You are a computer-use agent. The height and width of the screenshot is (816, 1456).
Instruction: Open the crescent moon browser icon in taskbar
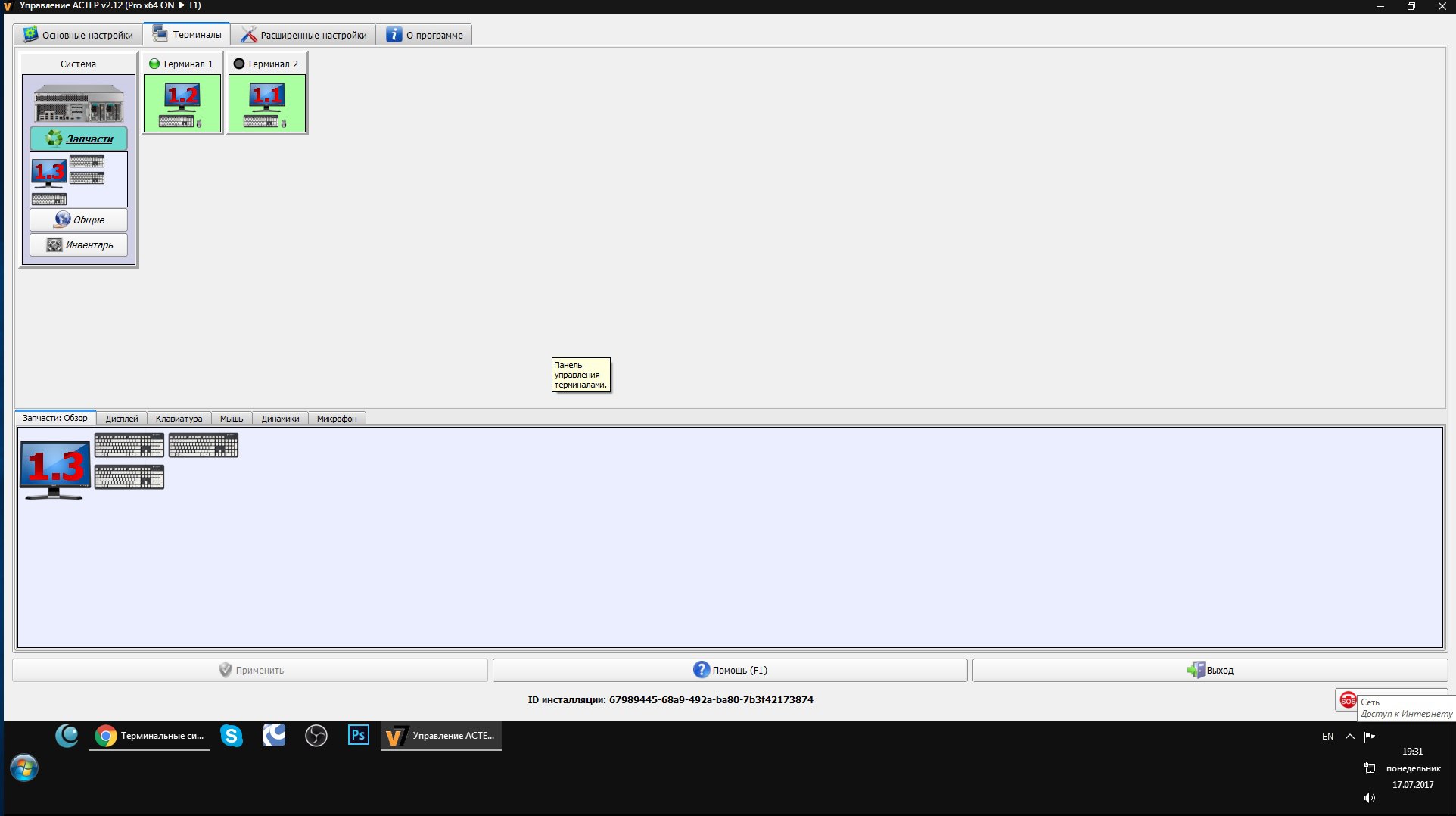pyautogui.click(x=67, y=736)
